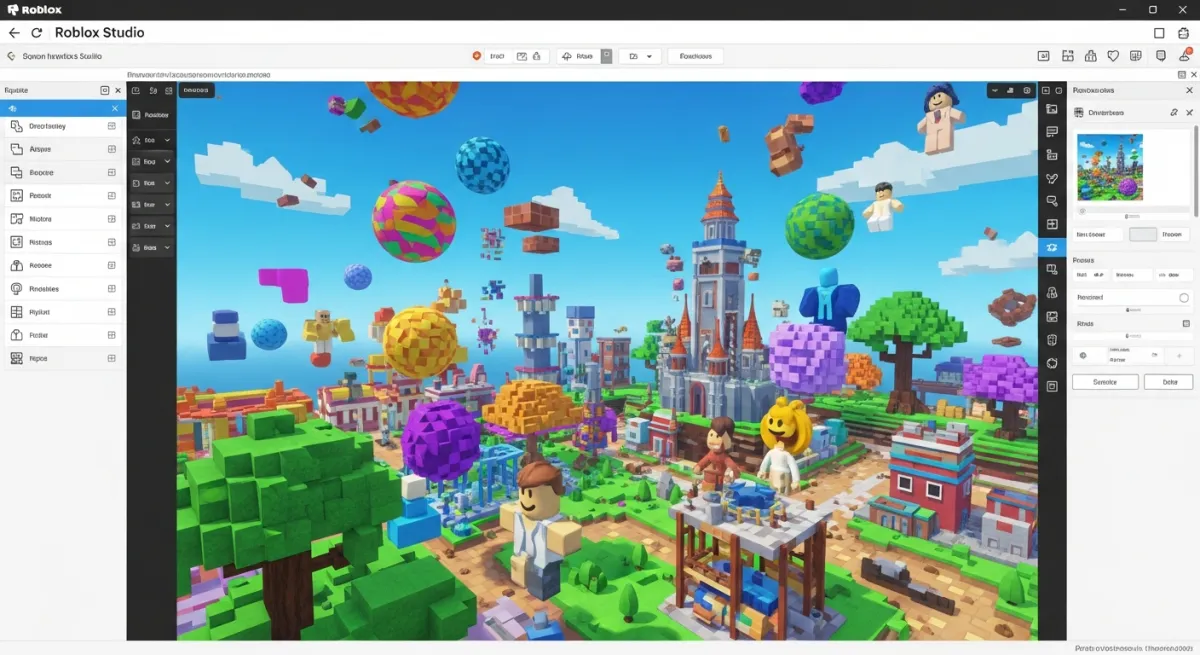Click the right button at properties panel bottom
The width and height of the screenshot is (1200, 655).
point(1169,382)
